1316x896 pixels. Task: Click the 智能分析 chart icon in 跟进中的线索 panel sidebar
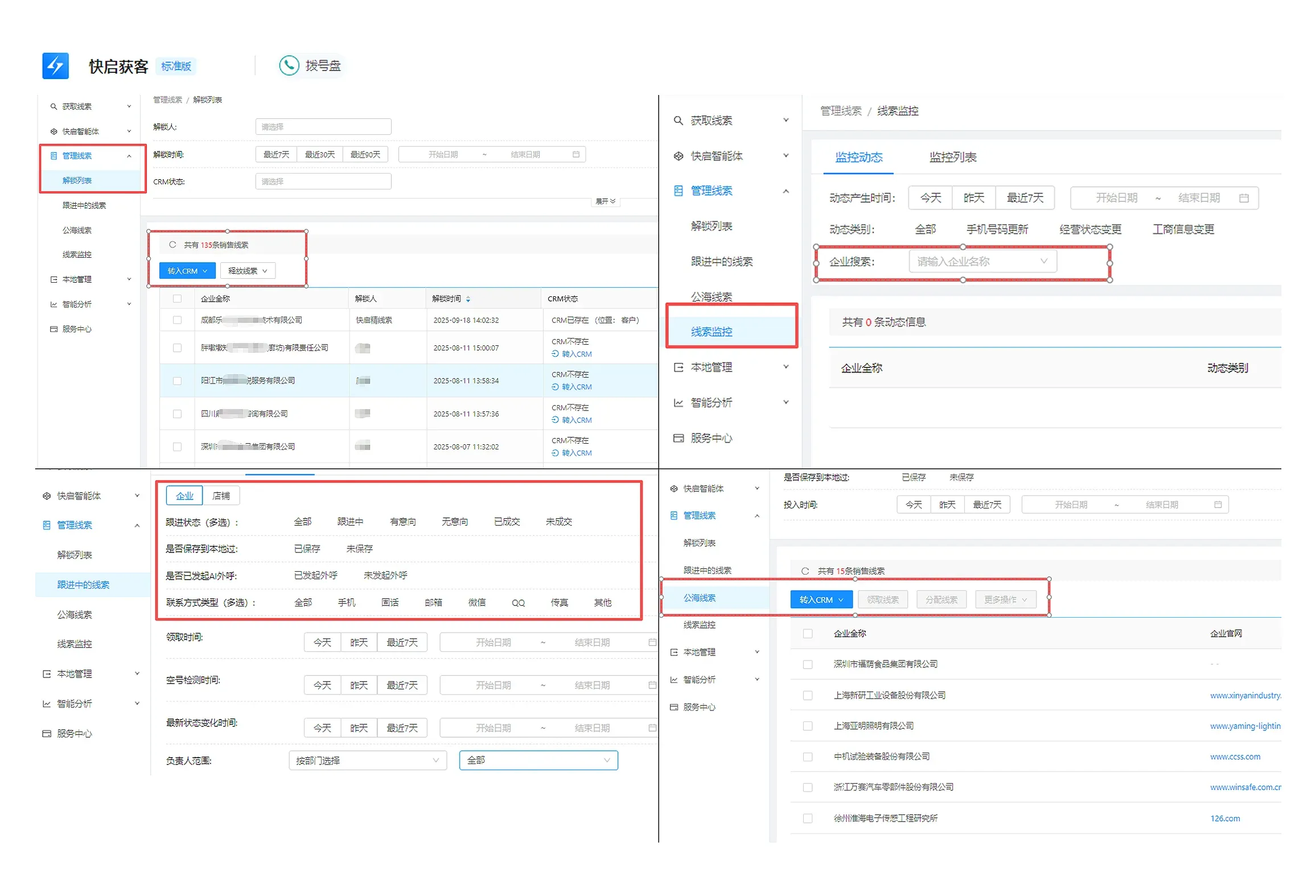click(x=47, y=704)
